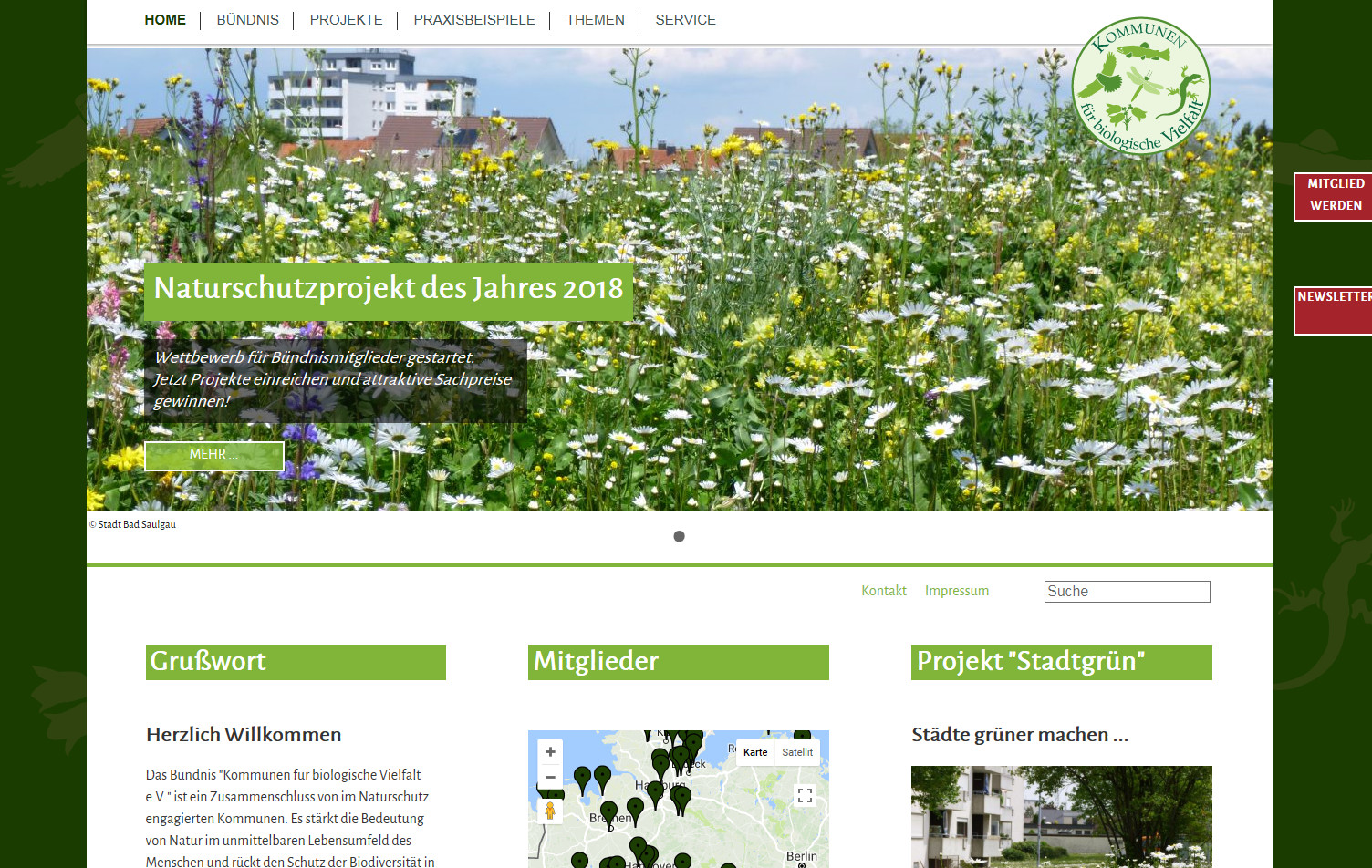Switch the map to Karte view
This screenshot has height=868, width=1372.
(x=755, y=752)
